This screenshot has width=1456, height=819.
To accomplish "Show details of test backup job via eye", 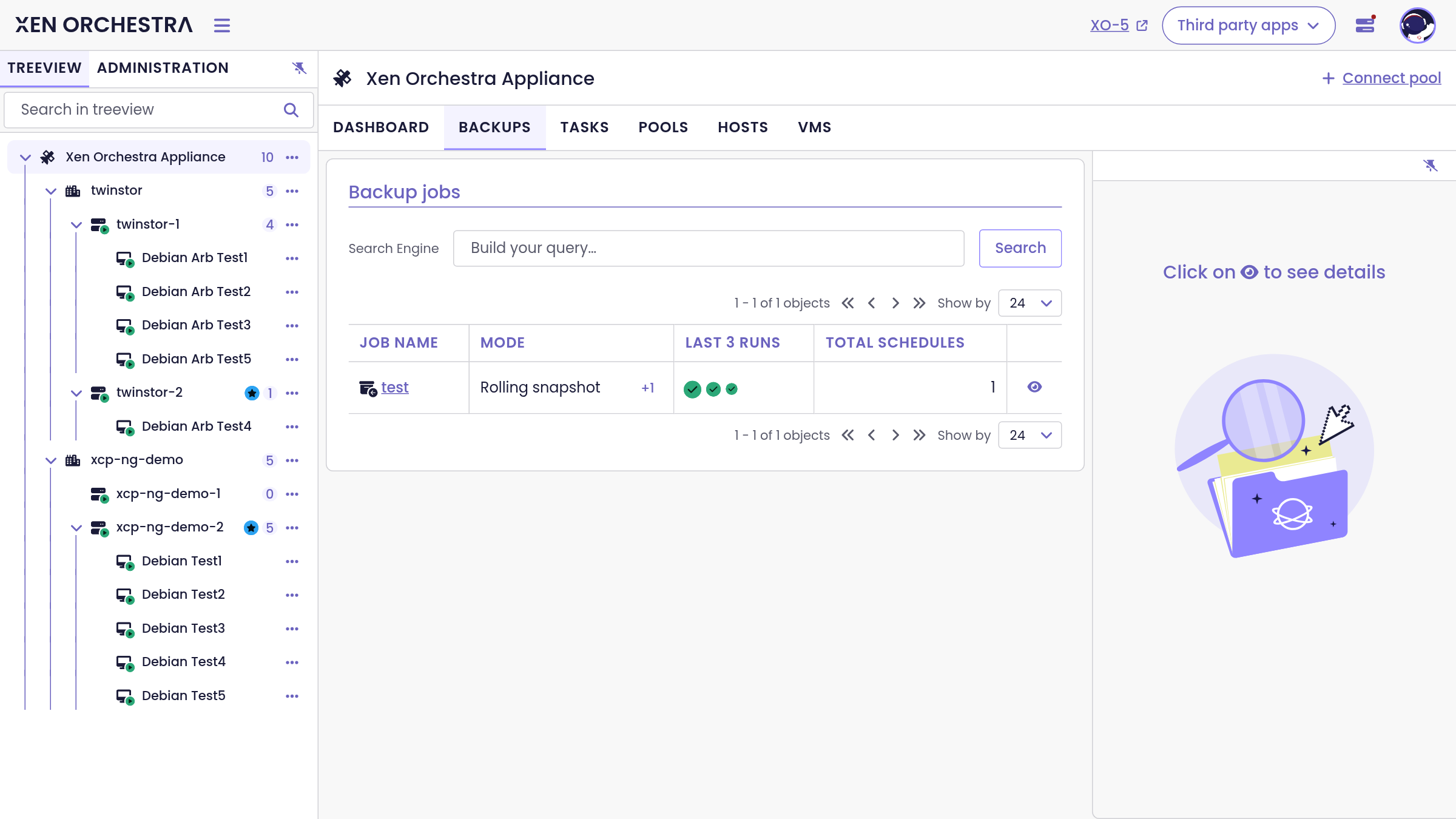I will pyautogui.click(x=1034, y=387).
